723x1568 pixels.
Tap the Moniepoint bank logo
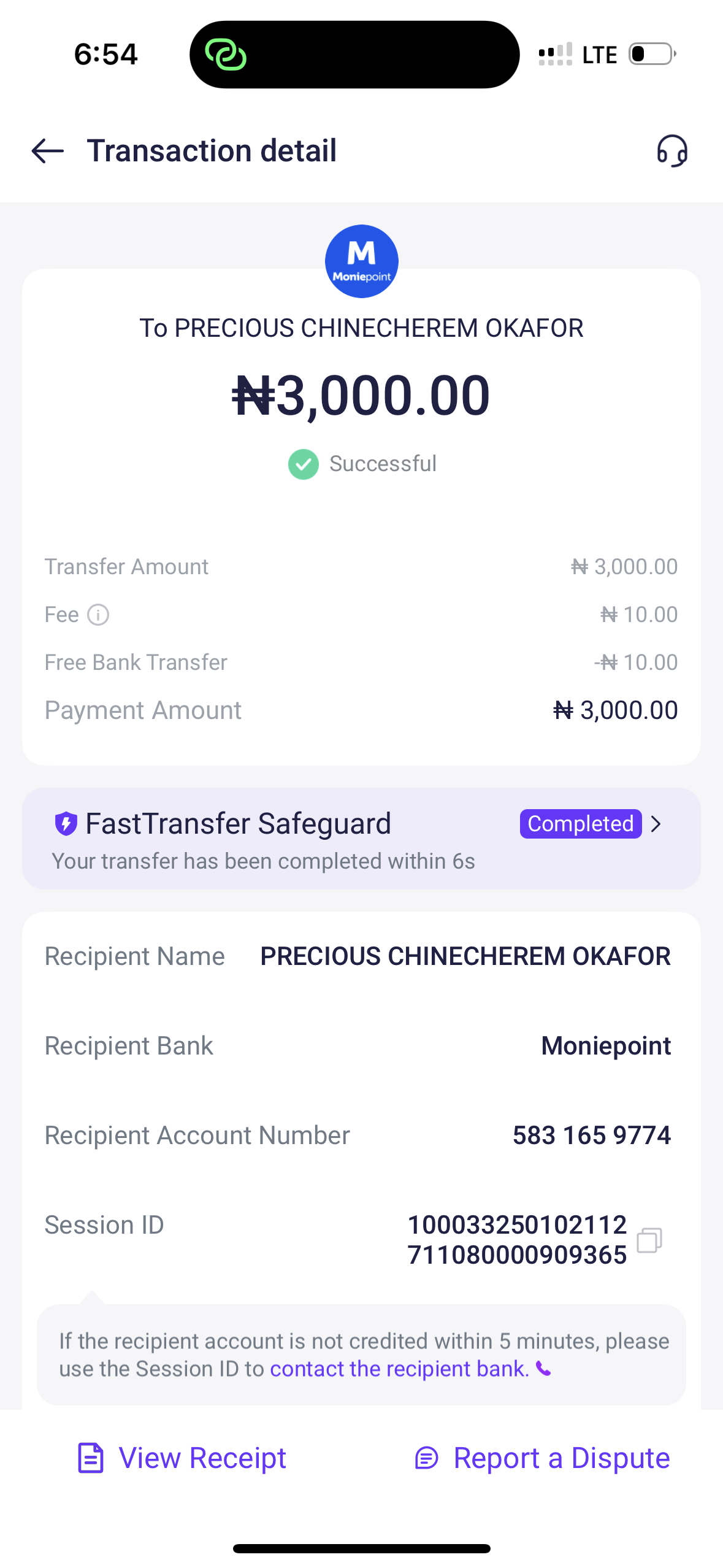pos(361,261)
